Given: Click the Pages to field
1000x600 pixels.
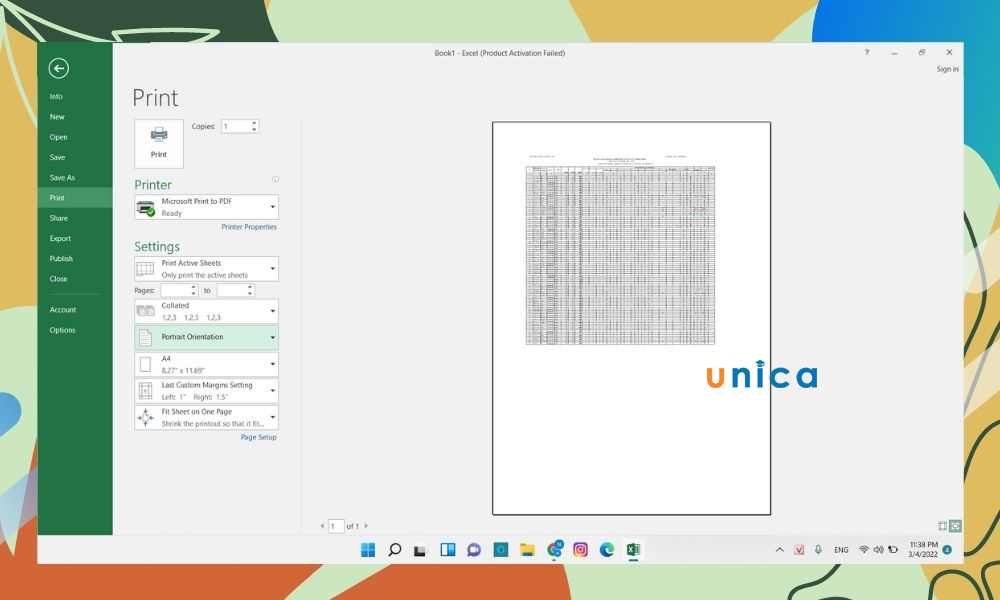Looking at the screenshot, I should (x=232, y=291).
